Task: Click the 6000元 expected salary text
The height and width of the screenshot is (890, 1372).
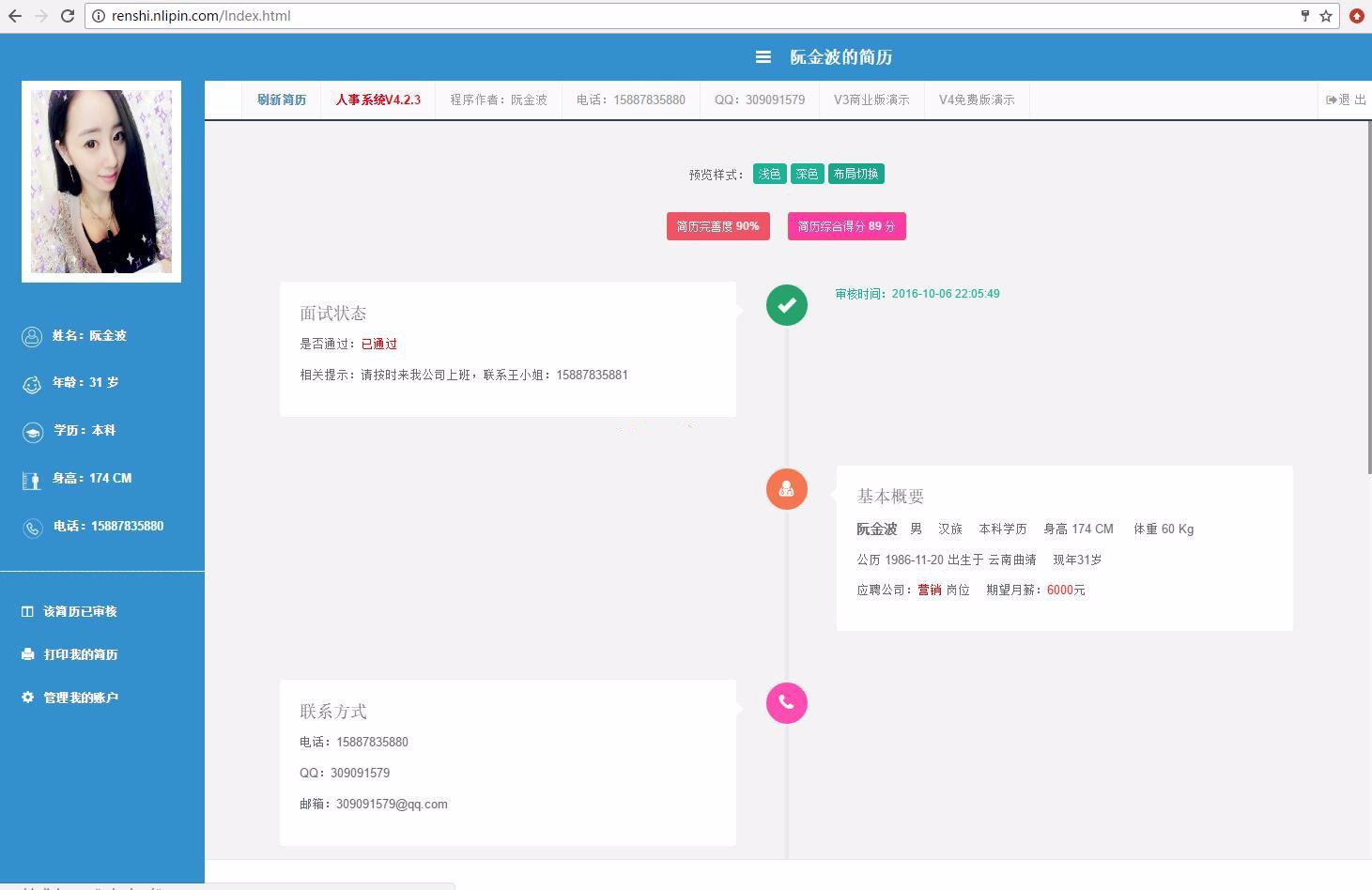Action: [x=1066, y=591]
